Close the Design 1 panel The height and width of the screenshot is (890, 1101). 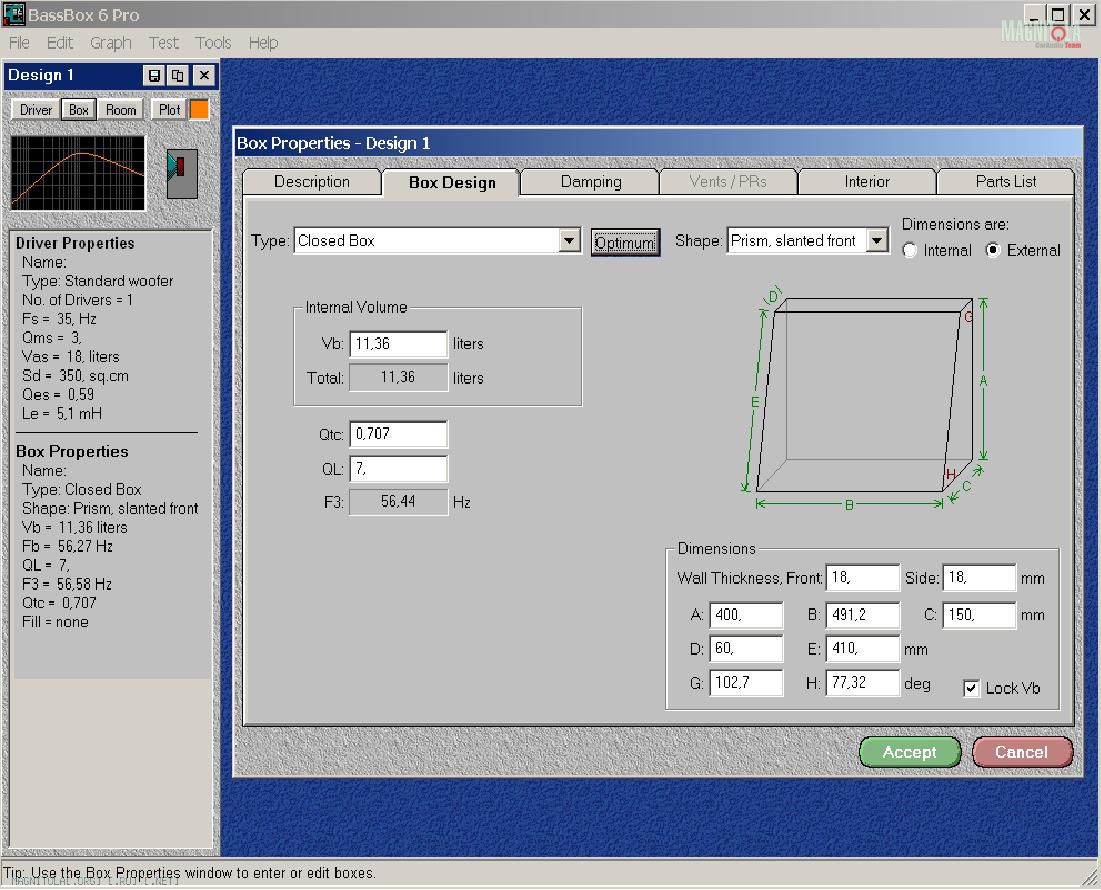pyautogui.click(x=204, y=75)
